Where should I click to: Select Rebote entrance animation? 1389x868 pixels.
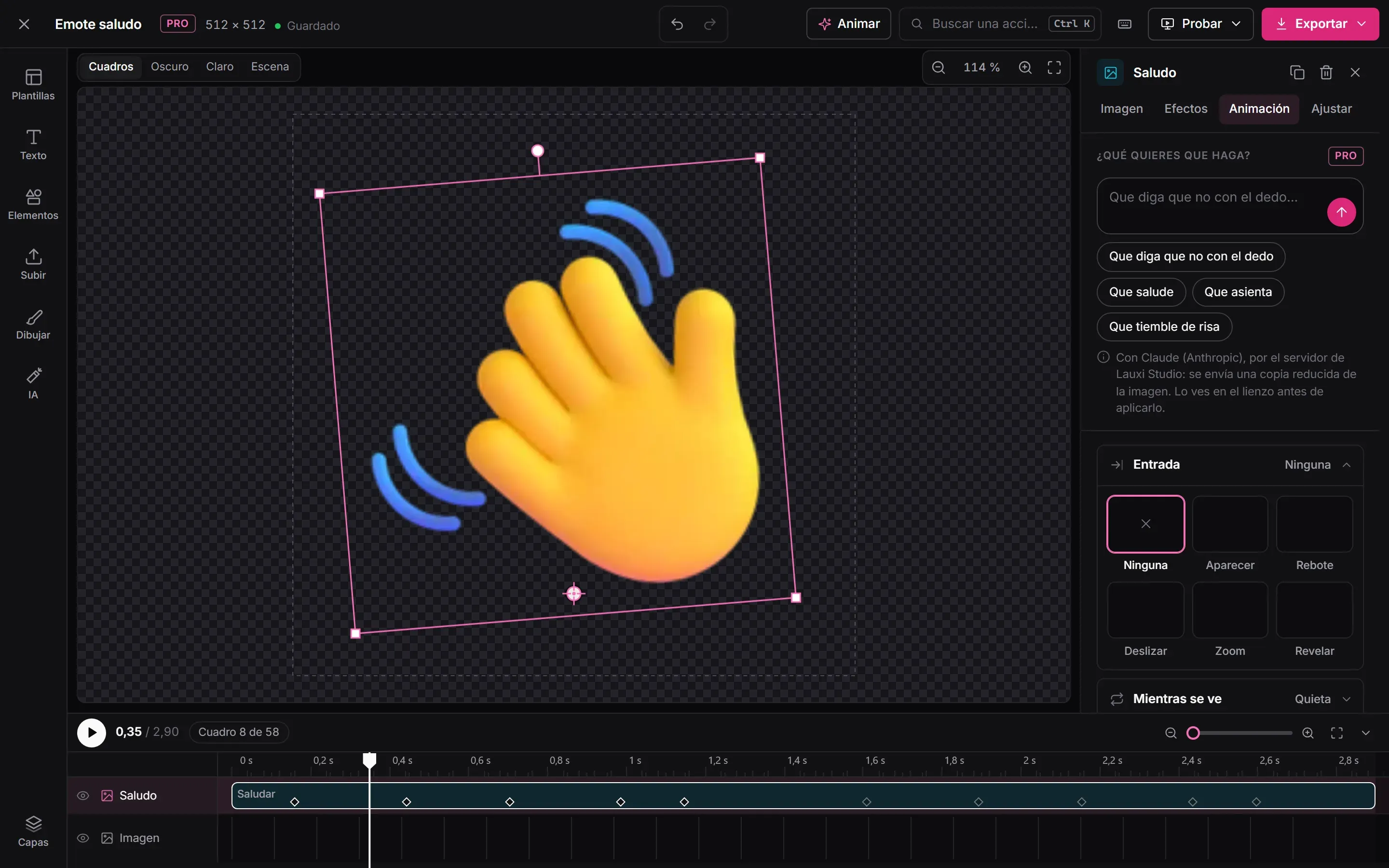(x=1314, y=533)
